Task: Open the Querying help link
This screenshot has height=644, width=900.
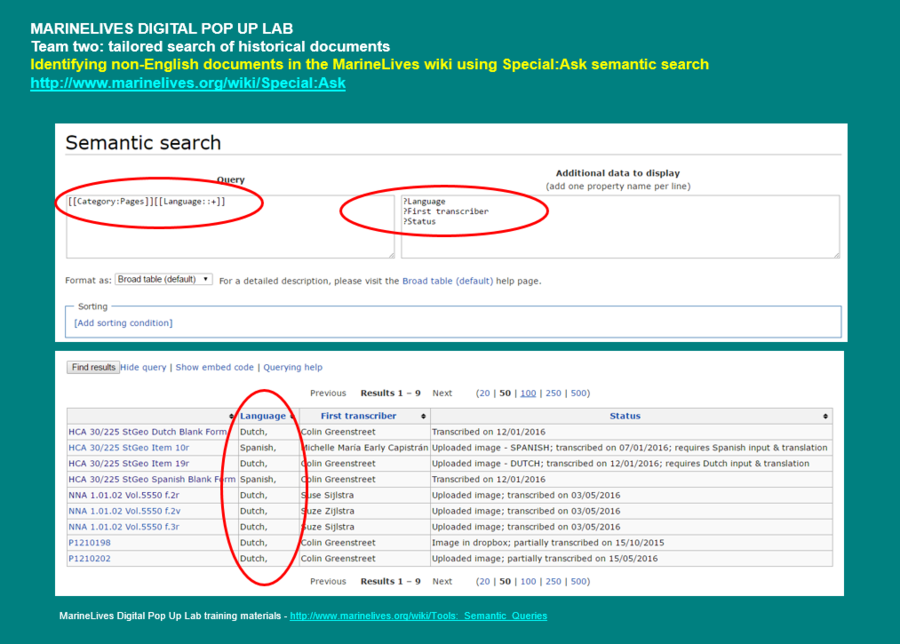Action: point(293,368)
